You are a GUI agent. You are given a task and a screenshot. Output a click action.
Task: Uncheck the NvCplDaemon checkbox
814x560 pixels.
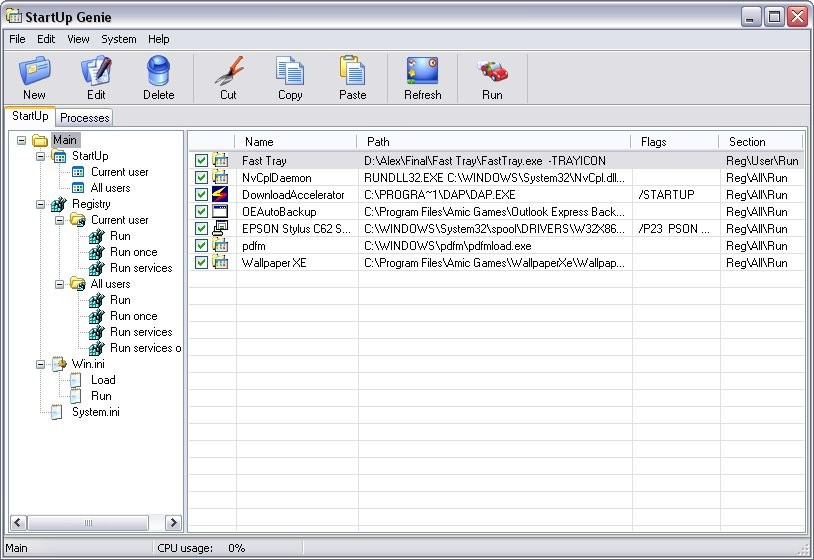201,177
